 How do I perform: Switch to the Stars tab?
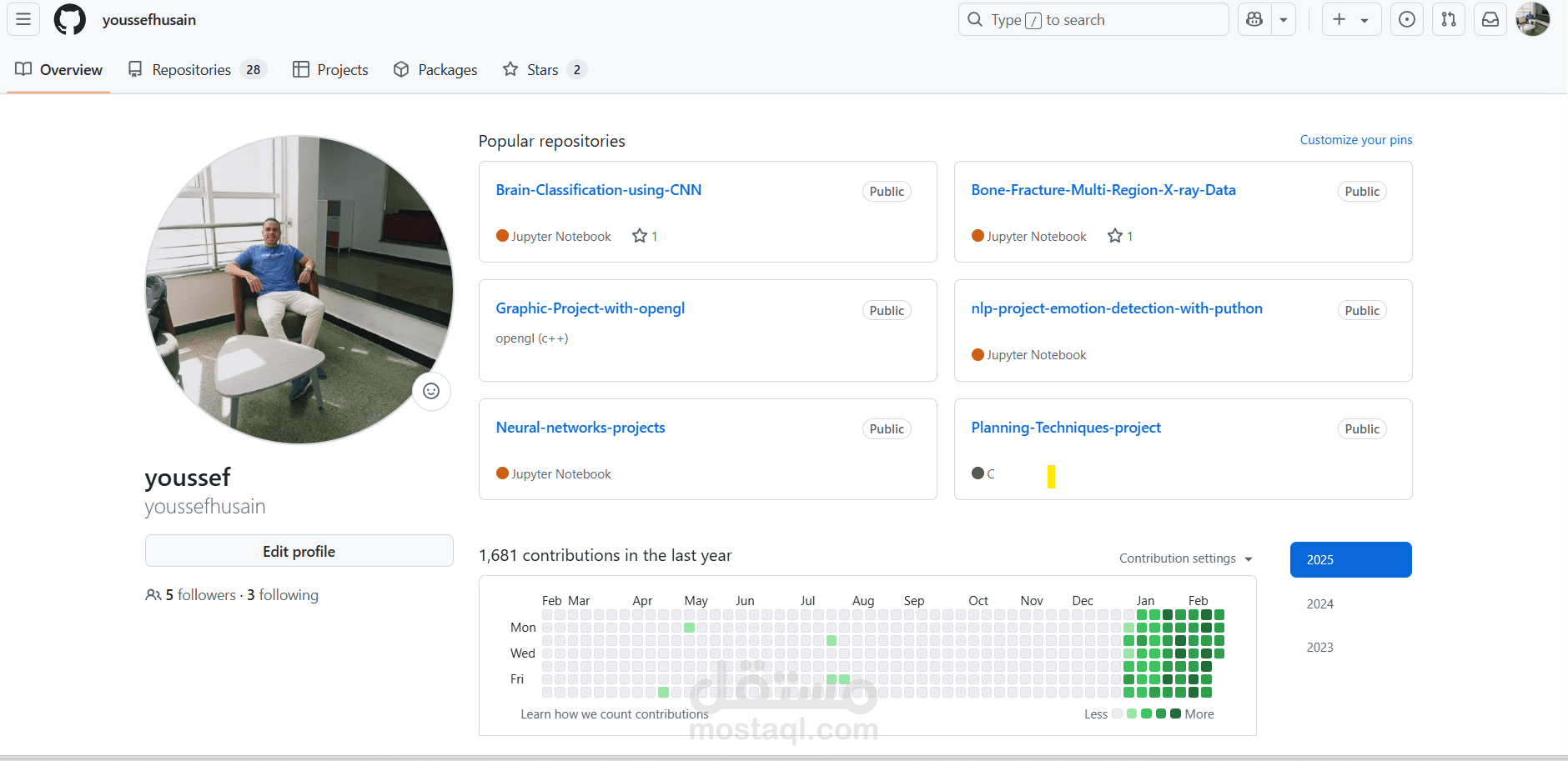544,70
